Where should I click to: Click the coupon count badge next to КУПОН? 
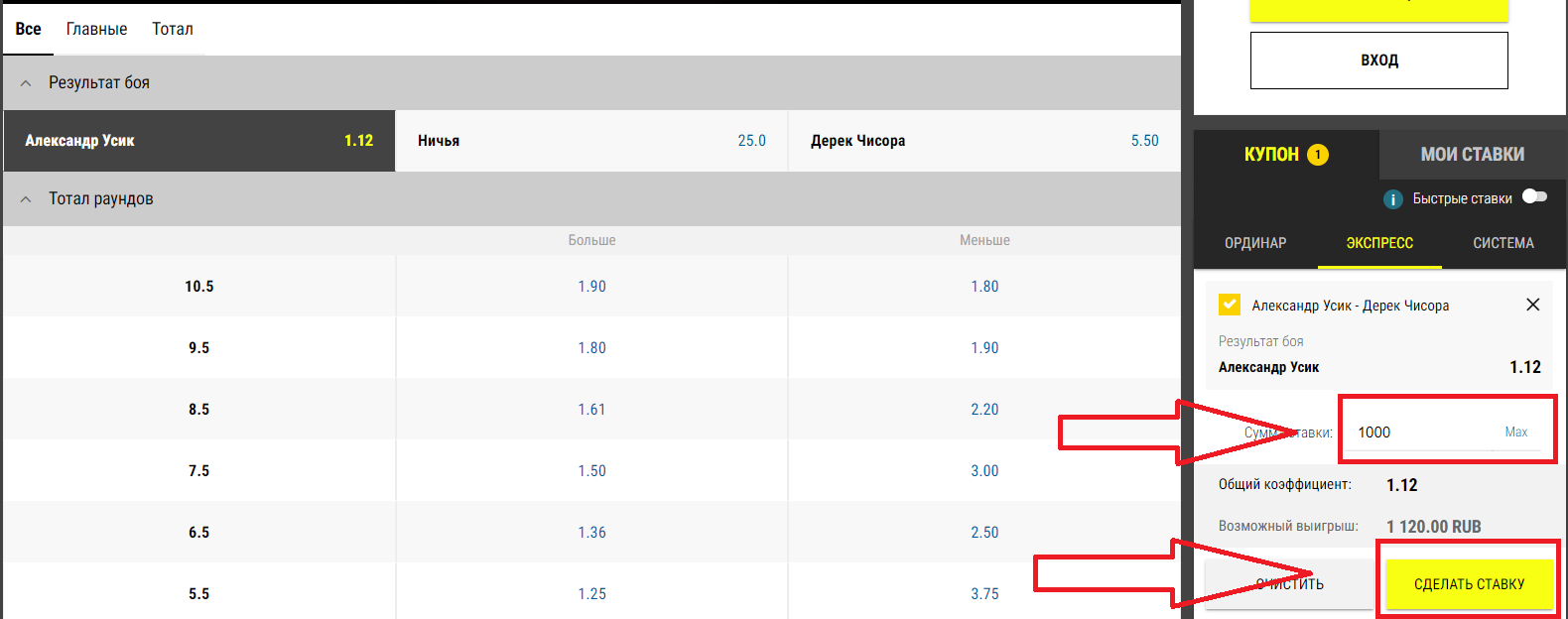pos(1317,155)
